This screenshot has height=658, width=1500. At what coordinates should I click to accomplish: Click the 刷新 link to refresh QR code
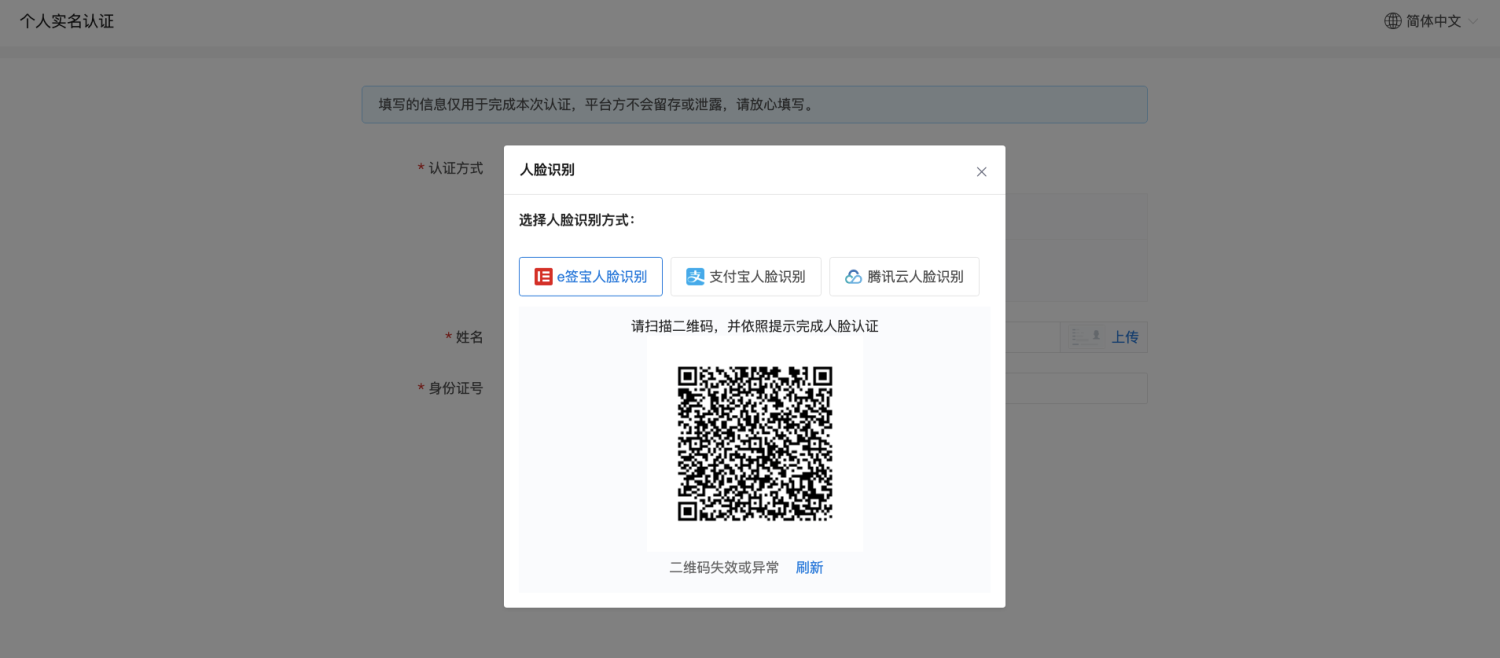pos(809,567)
